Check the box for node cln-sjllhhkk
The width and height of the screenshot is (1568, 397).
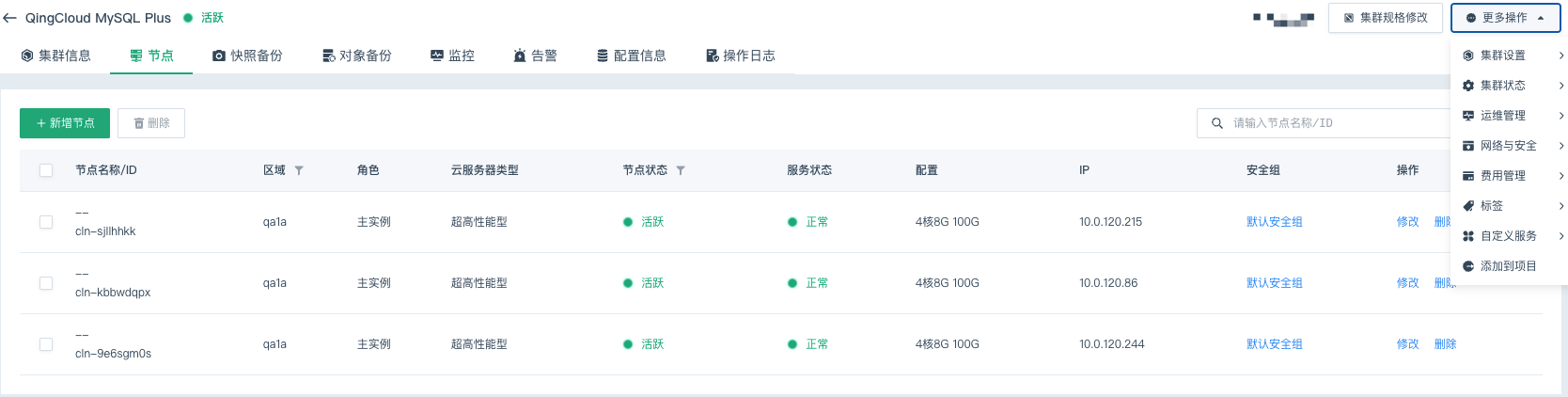pyautogui.click(x=46, y=222)
